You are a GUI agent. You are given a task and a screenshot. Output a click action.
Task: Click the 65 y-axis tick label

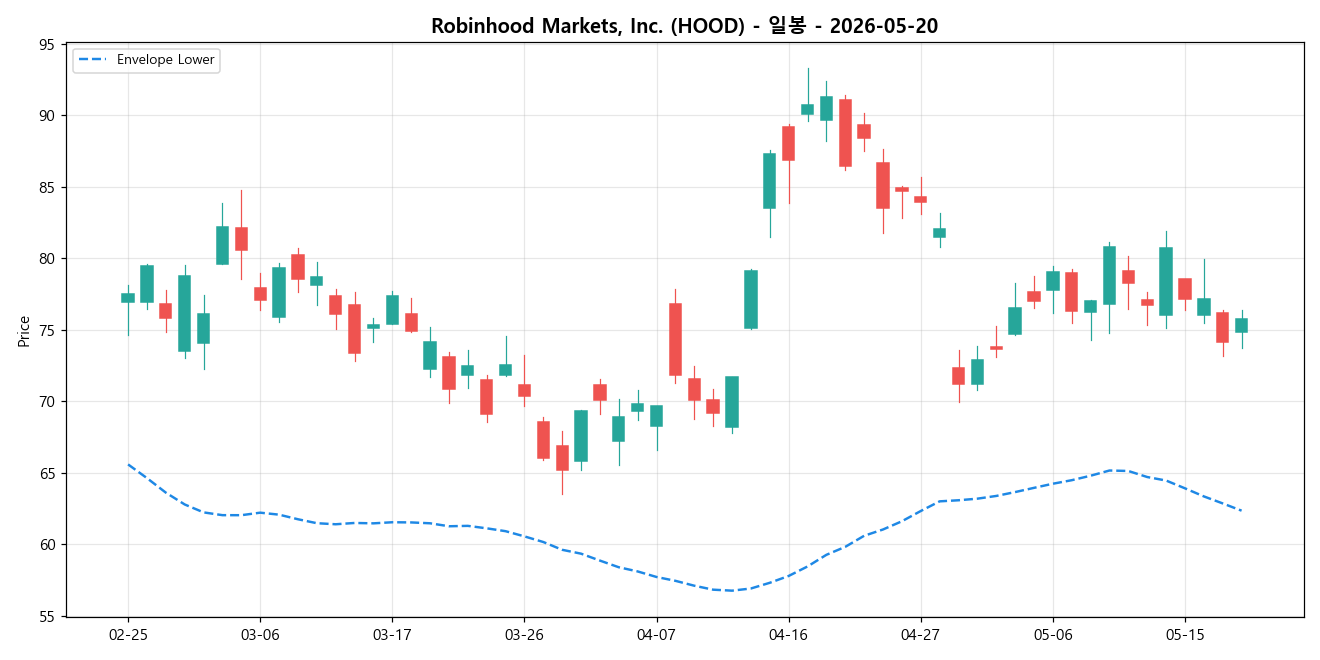tap(48, 474)
